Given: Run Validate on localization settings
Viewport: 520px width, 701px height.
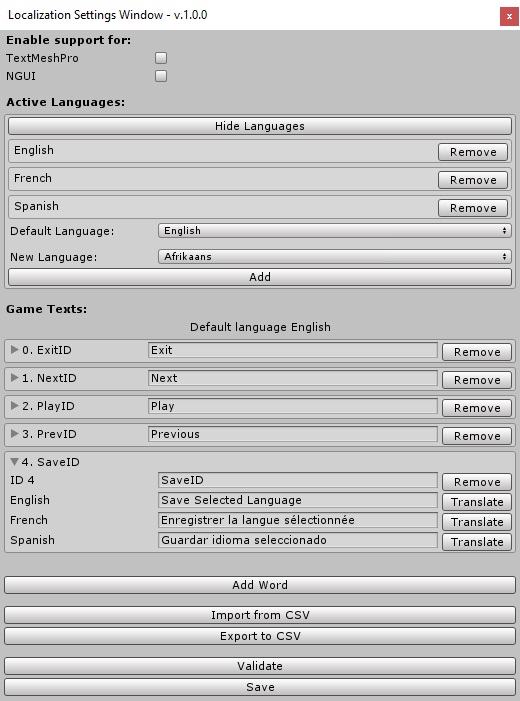Looking at the screenshot, I should coord(260,666).
